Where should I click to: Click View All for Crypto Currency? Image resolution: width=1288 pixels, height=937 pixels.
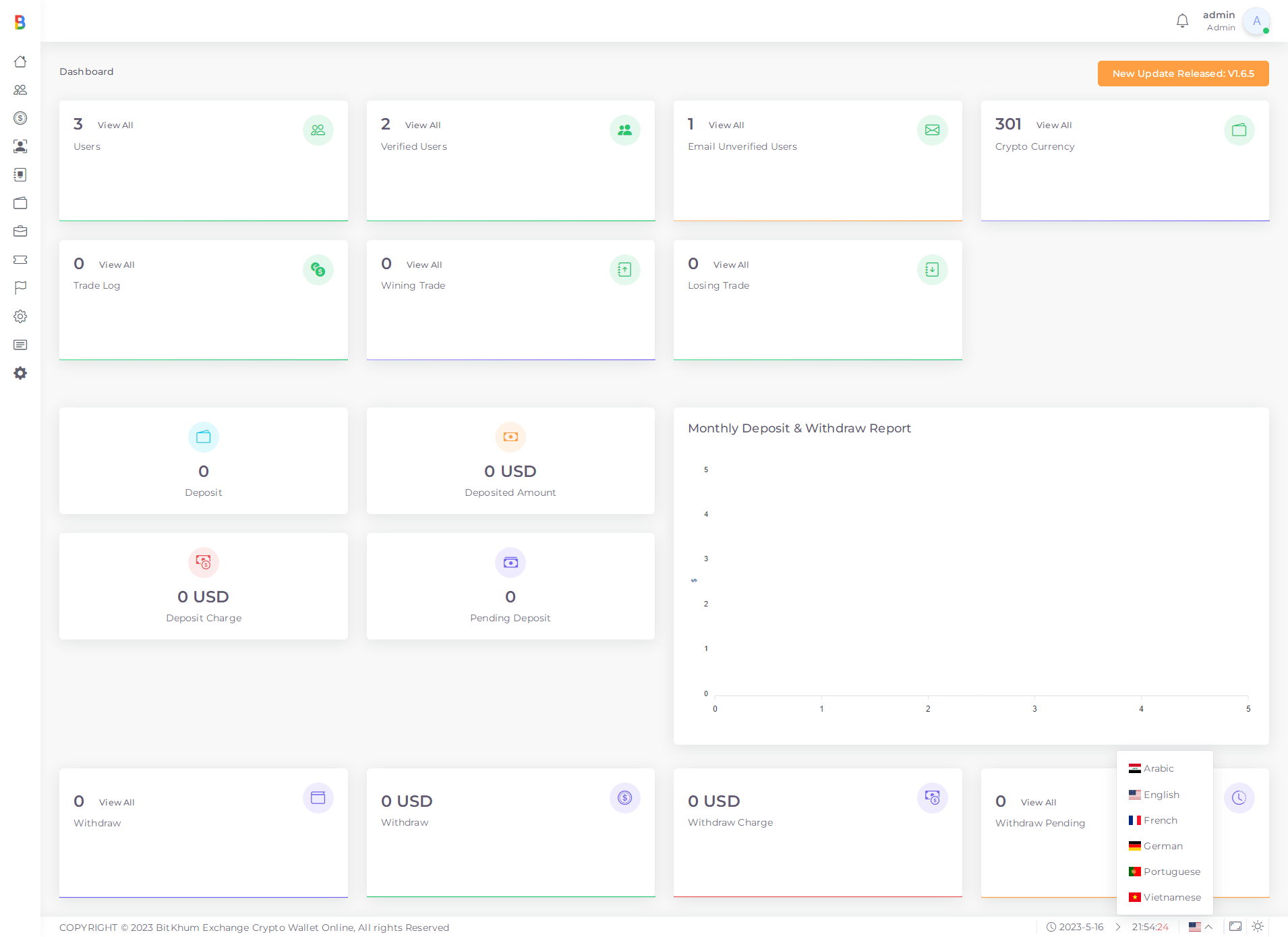(x=1053, y=125)
